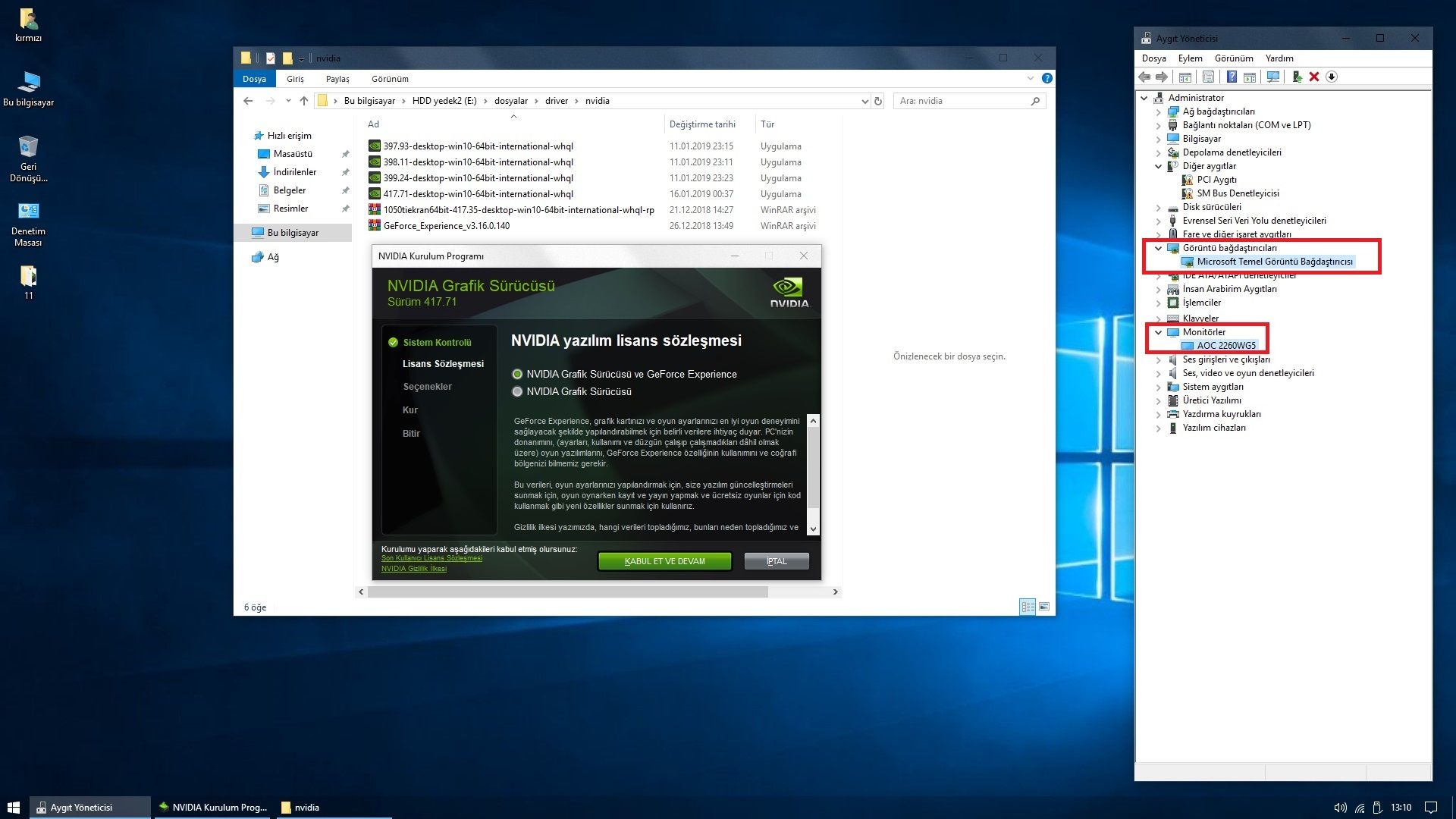Click KABUL ET VE DEVAM button

[x=664, y=561]
